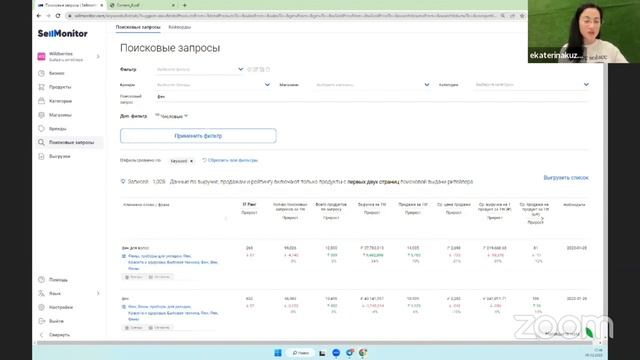Click the list icon beside the фен для волос categories
This screenshot has height=360, width=640.
(x=124, y=256)
